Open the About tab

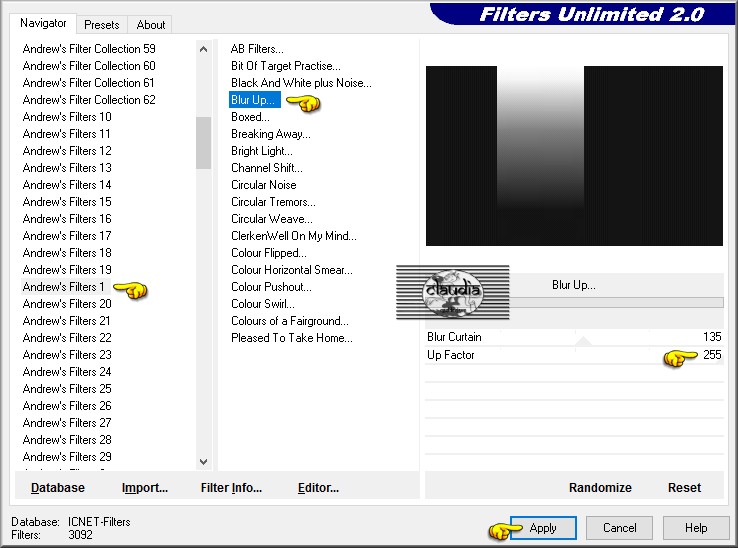click(x=151, y=24)
